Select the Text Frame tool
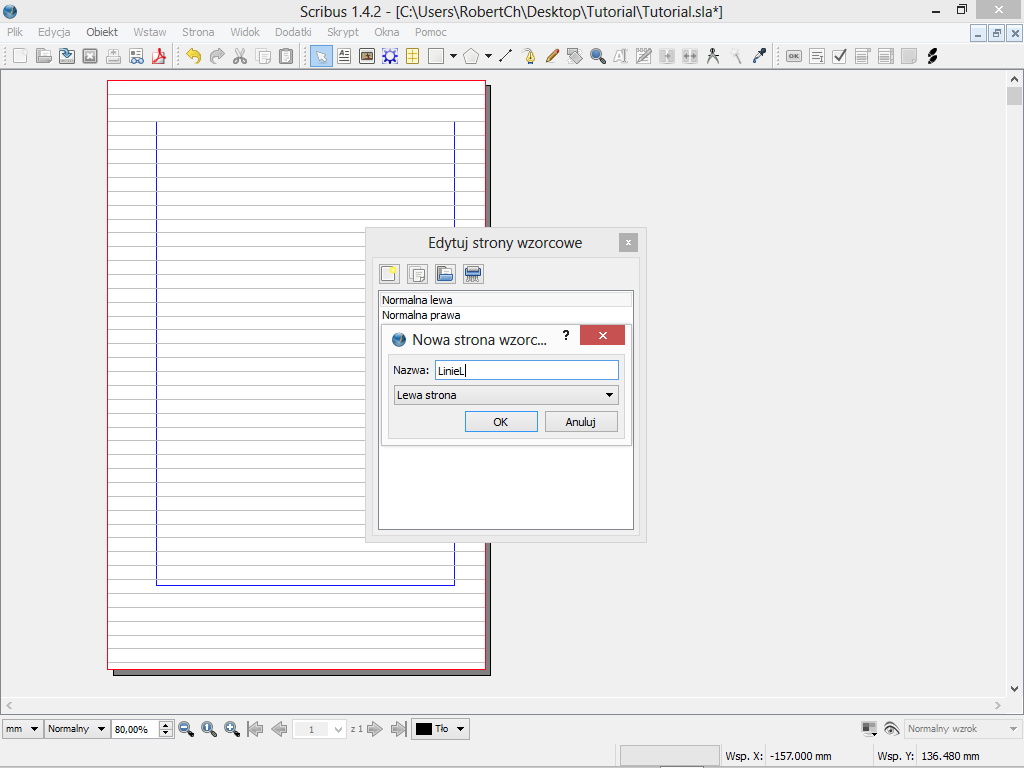Screen dimensions: 1024x768 point(344,56)
